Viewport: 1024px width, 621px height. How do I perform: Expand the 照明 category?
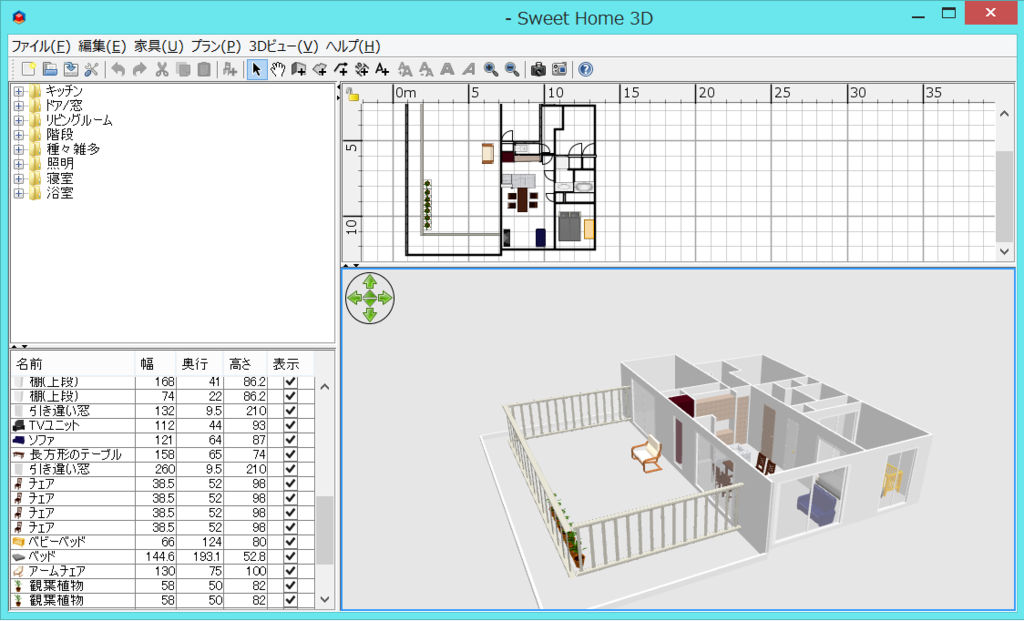point(19,164)
